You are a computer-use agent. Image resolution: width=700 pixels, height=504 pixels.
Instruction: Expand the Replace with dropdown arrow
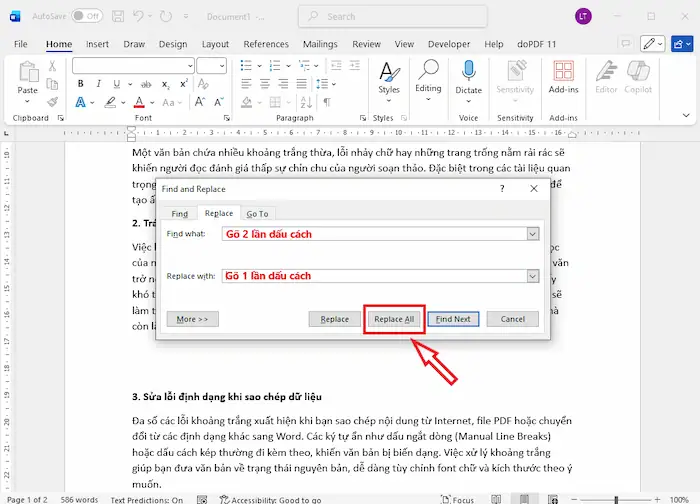(x=532, y=276)
